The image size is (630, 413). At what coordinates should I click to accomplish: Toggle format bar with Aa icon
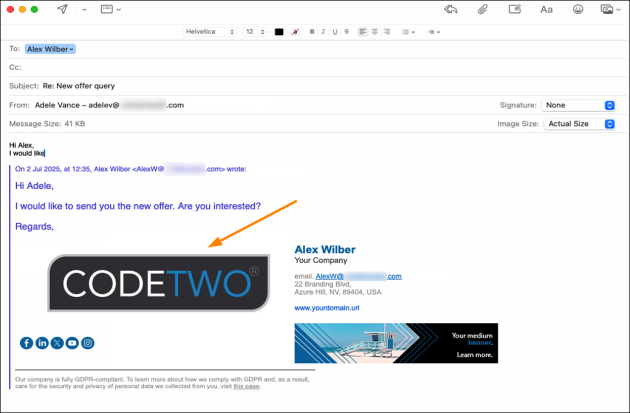point(546,10)
